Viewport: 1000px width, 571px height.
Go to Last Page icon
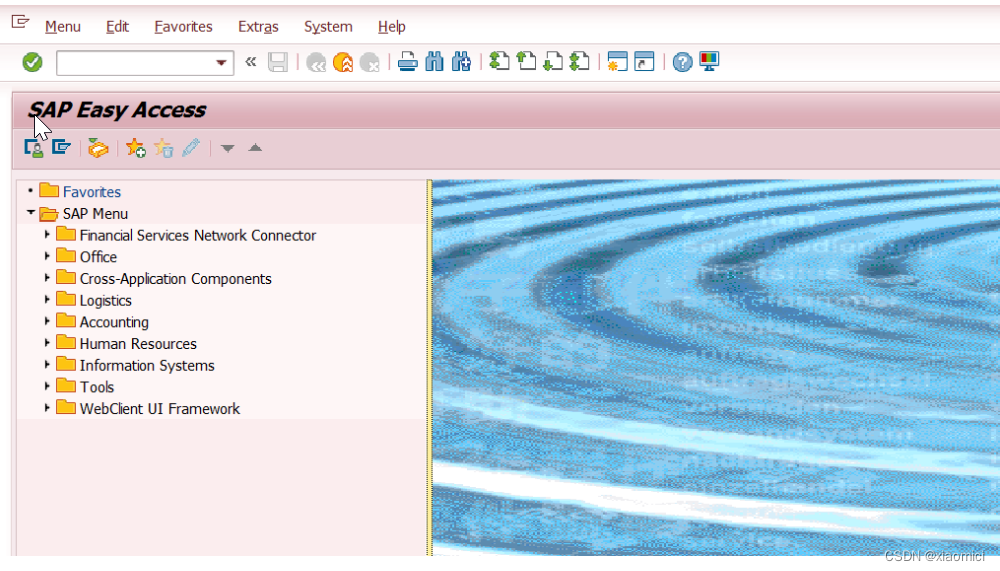click(x=579, y=61)
